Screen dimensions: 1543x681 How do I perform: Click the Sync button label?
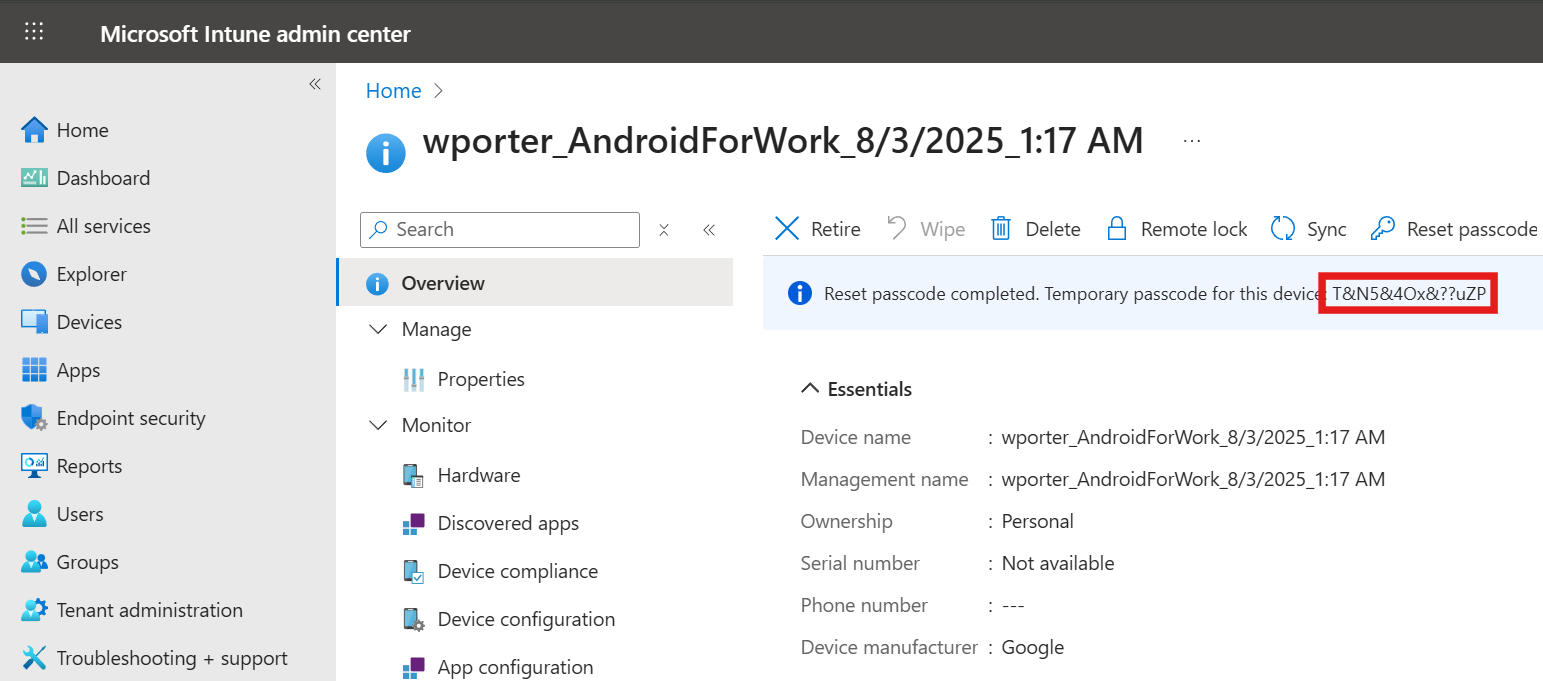(1327, 229)
